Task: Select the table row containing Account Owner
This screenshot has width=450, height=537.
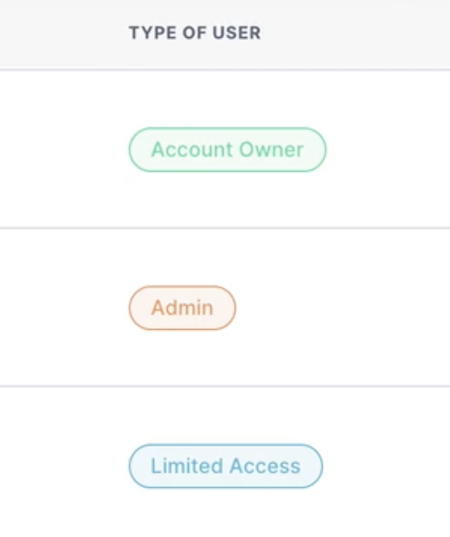Action: [x=225, y=149]
